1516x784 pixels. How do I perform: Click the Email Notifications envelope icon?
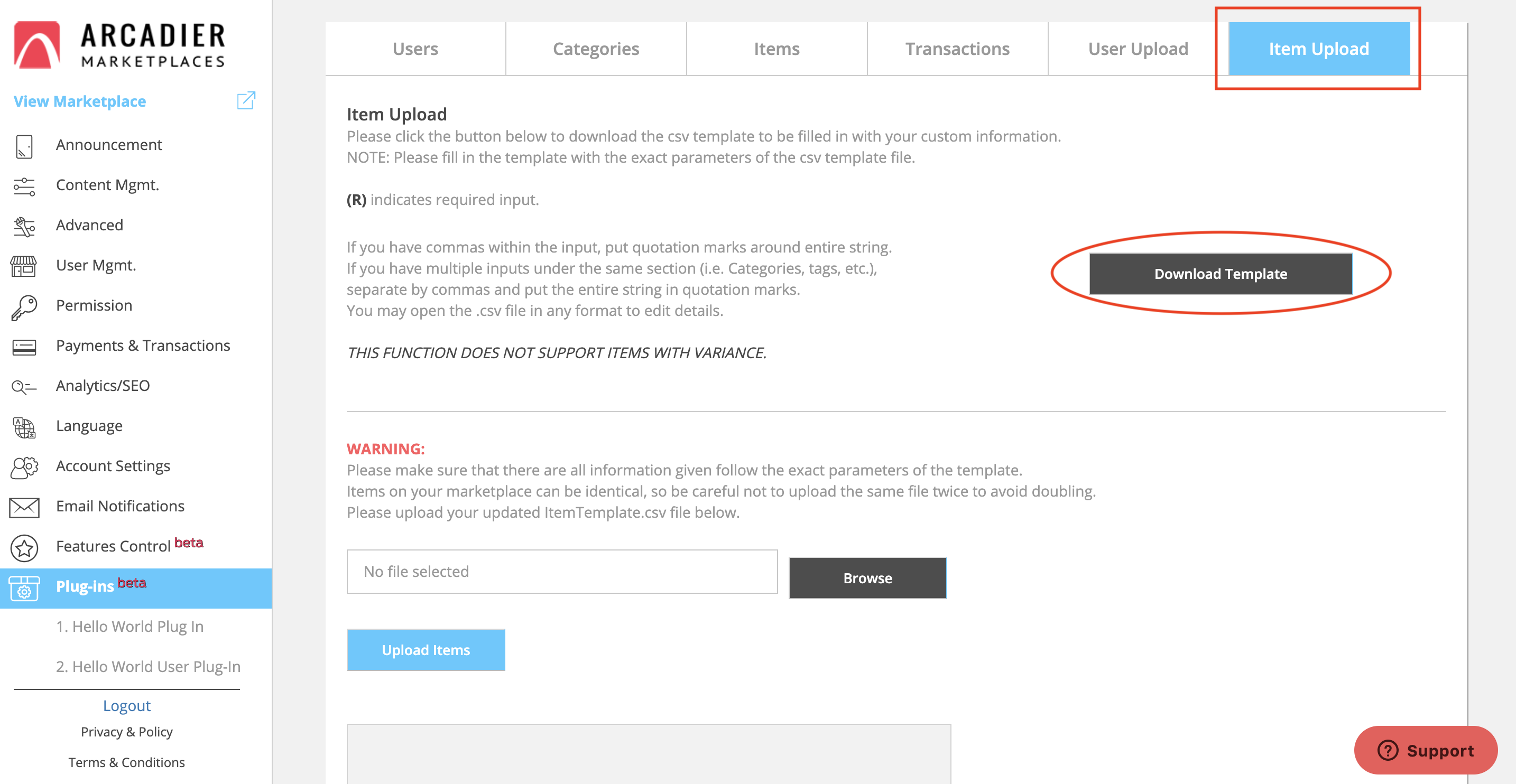24,507
